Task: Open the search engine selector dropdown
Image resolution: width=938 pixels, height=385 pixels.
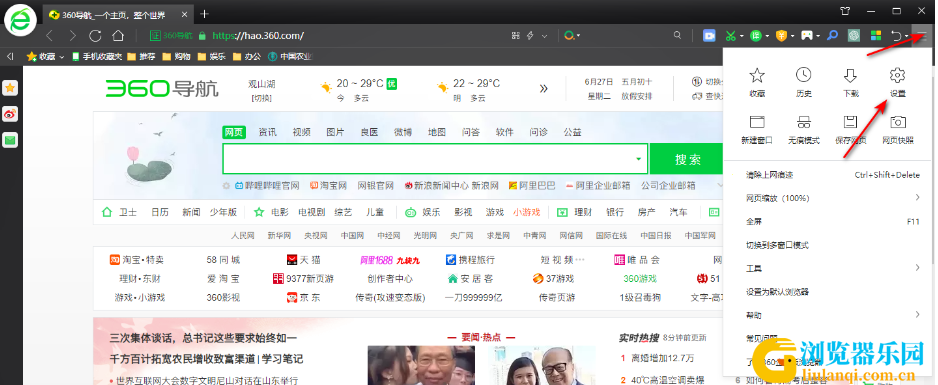Action: (x=572, y=36)
